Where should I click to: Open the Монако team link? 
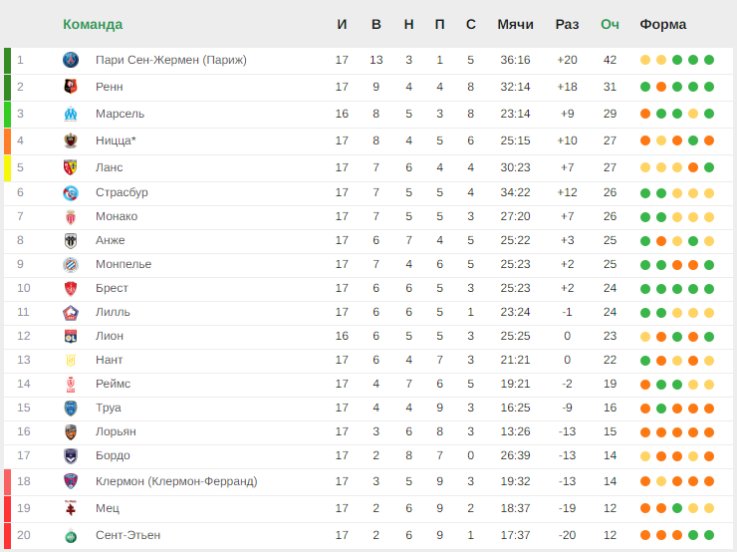click(117, 216)
